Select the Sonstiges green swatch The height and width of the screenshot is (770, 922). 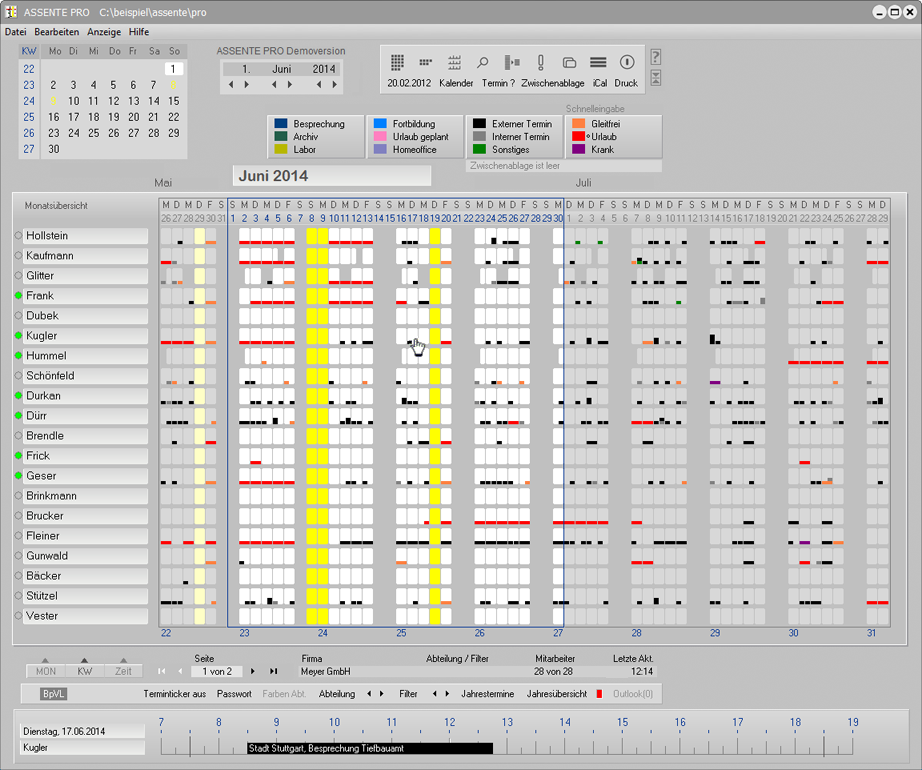point(479,149)
